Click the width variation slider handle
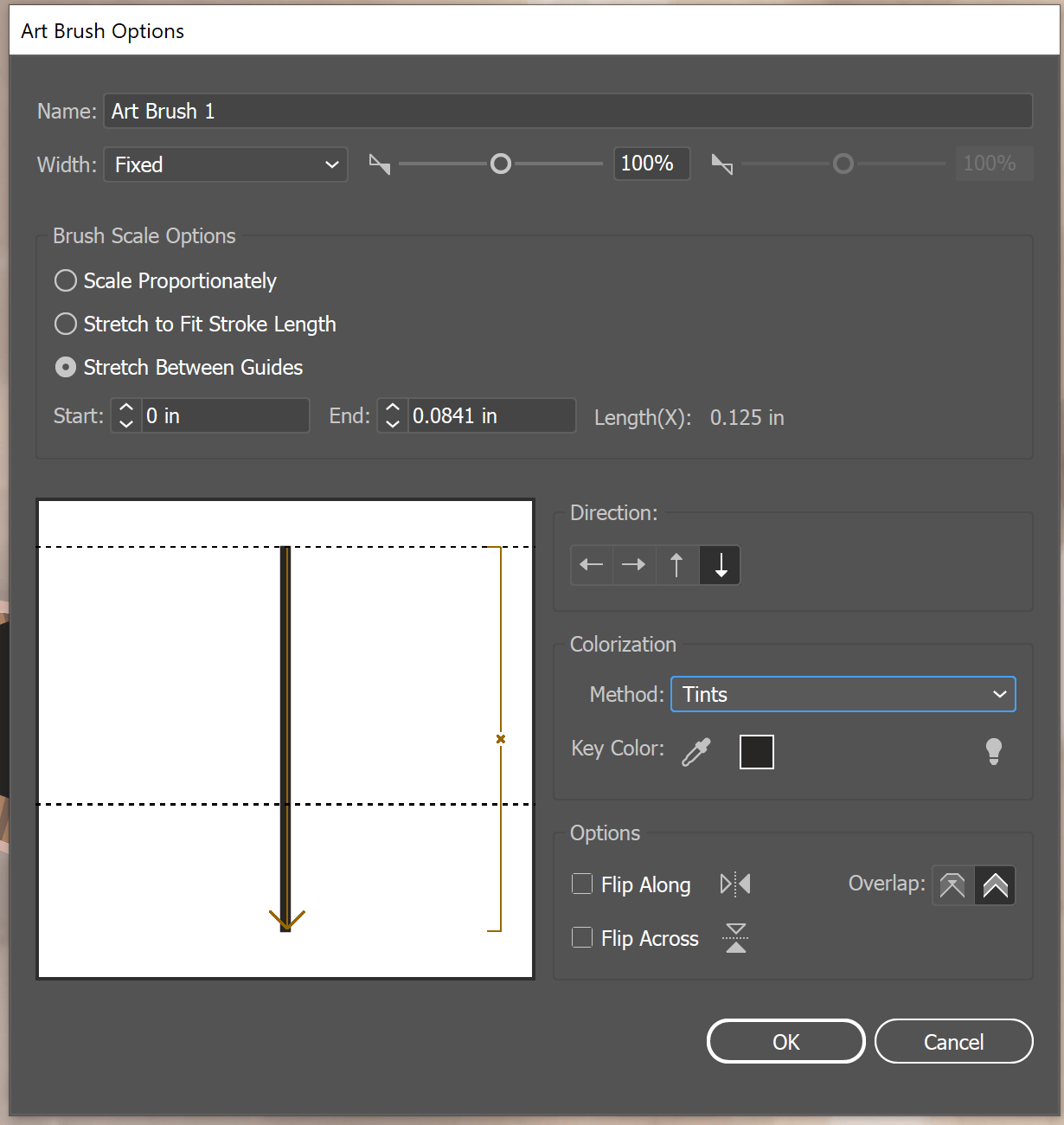This screenshot has width=1064, height=1125. (x=500, y=164)
